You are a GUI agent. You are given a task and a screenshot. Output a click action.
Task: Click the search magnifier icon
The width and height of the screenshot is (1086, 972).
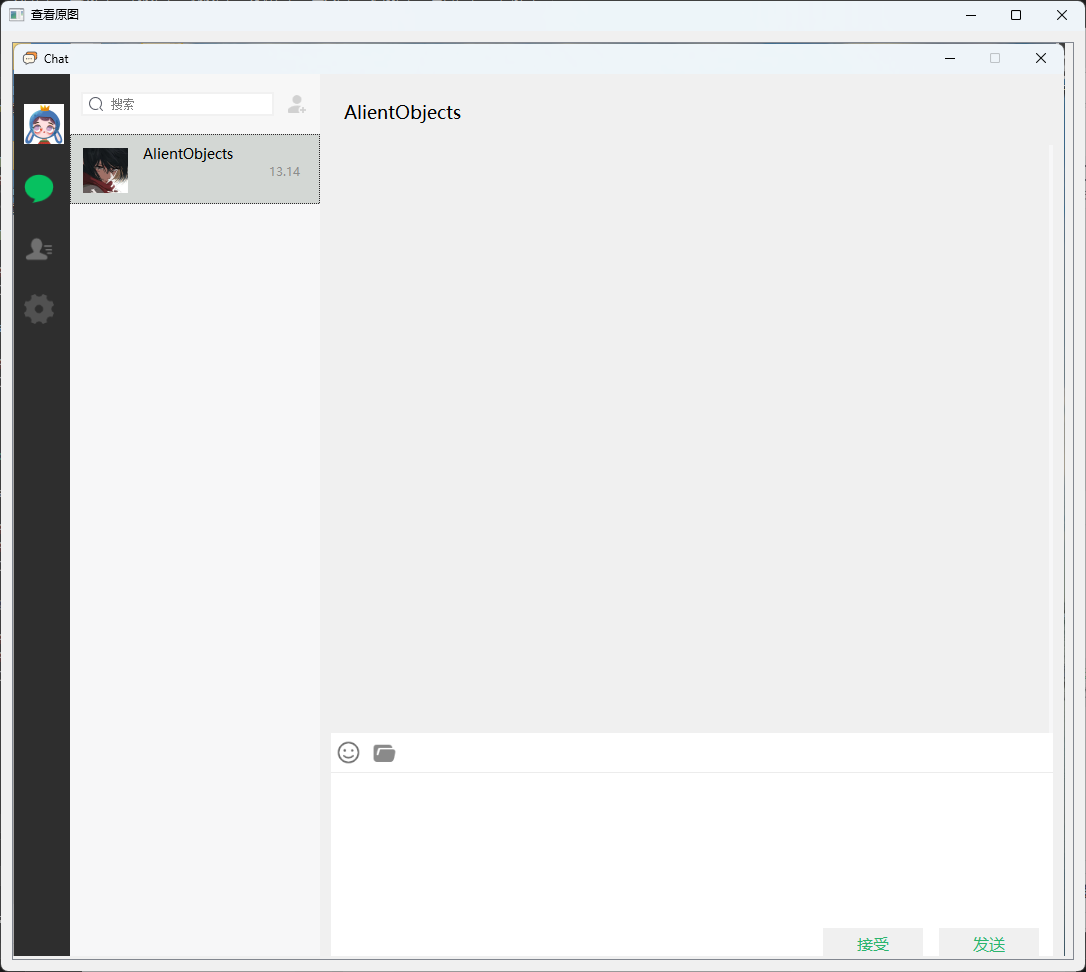click(96, 105)
